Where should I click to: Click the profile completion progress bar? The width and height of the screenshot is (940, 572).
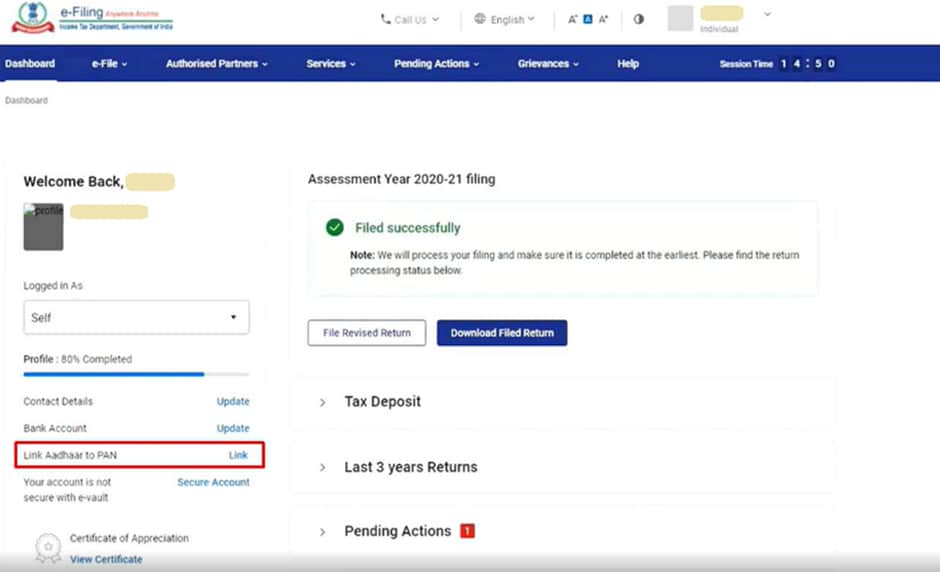coord(136,374)
